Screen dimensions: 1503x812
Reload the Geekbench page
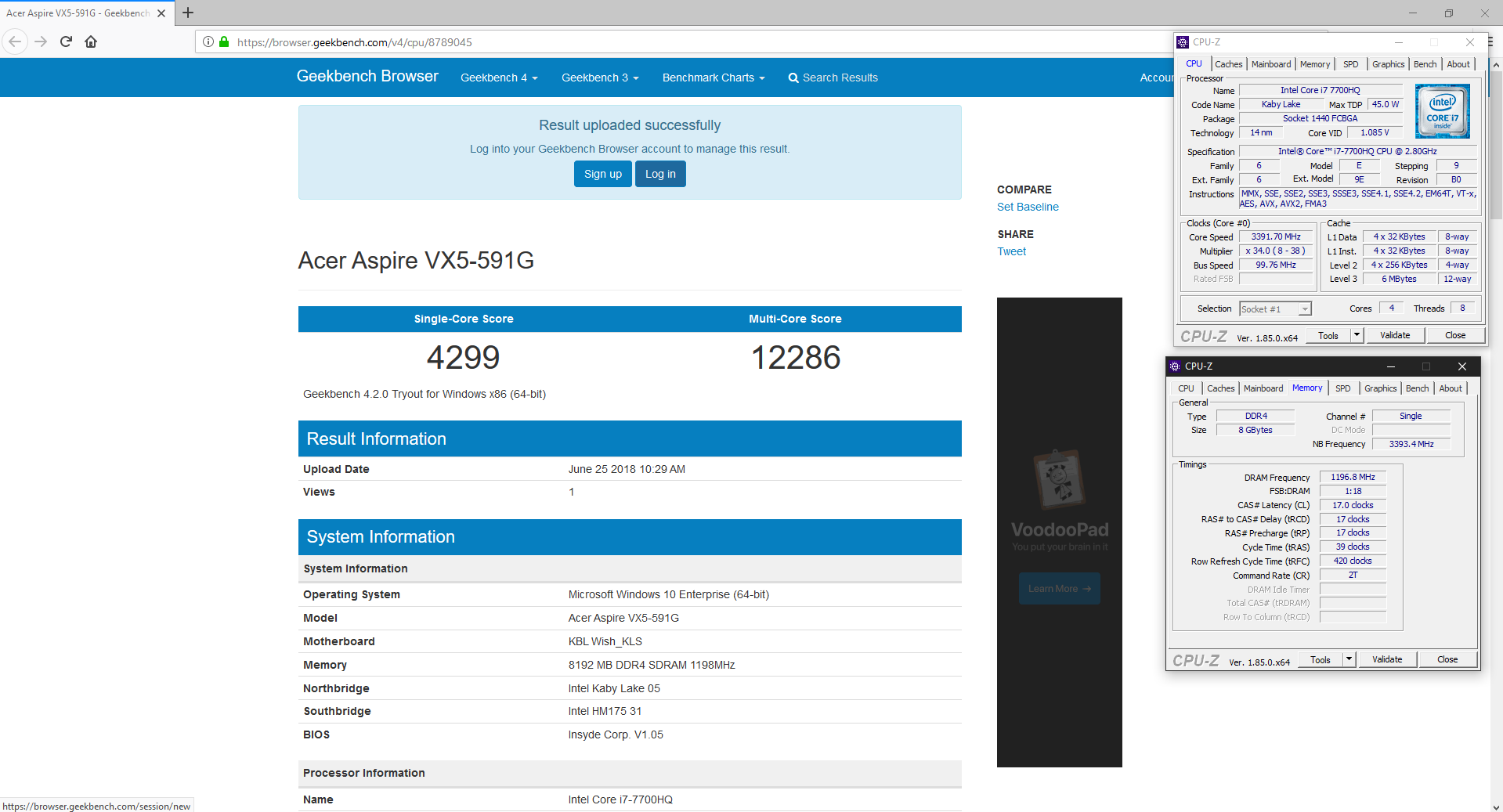pyautogui.click(x=66, y=42)
